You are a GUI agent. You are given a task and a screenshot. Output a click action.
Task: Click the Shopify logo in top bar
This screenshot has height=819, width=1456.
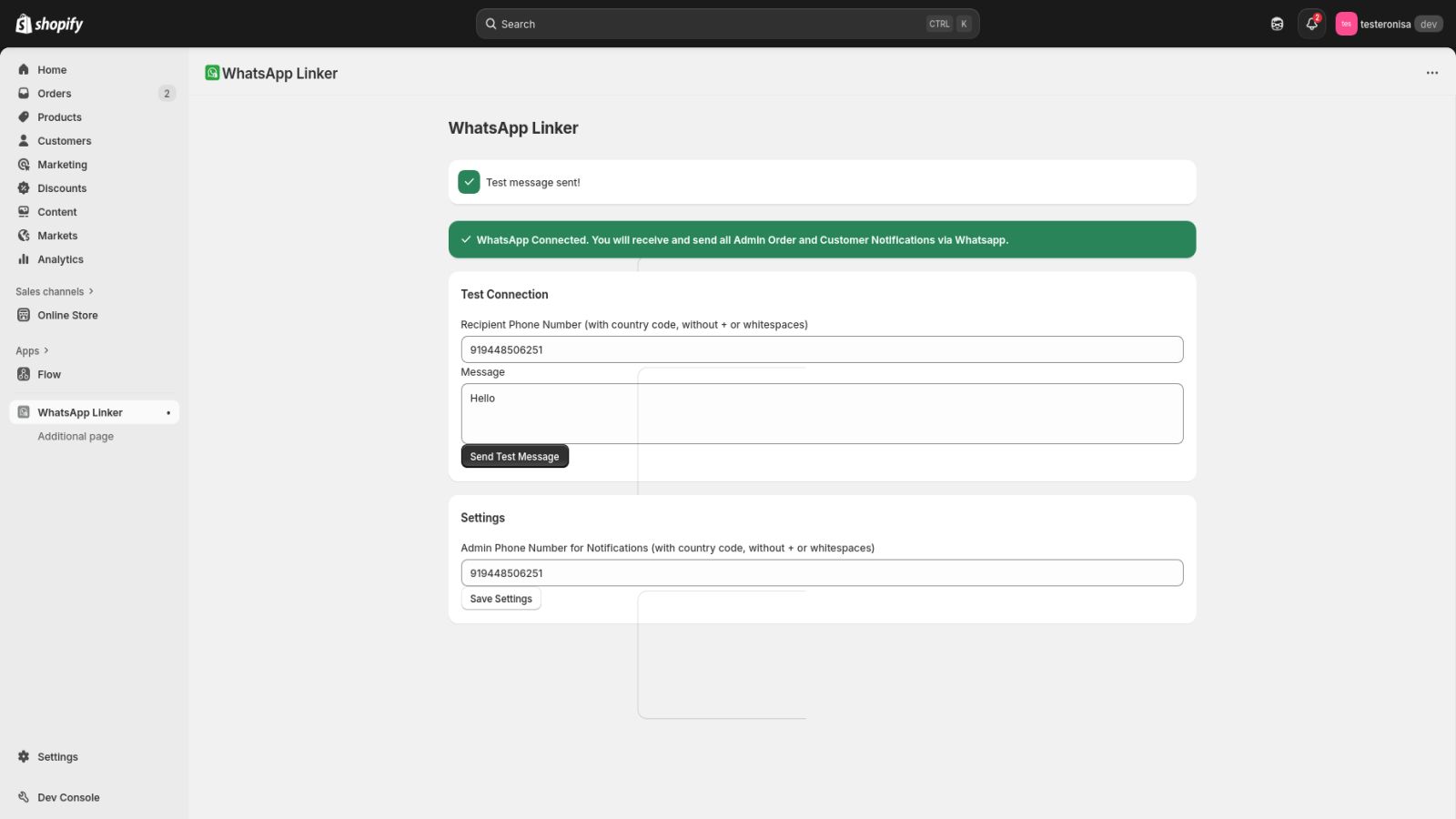(x=49, y=25)
